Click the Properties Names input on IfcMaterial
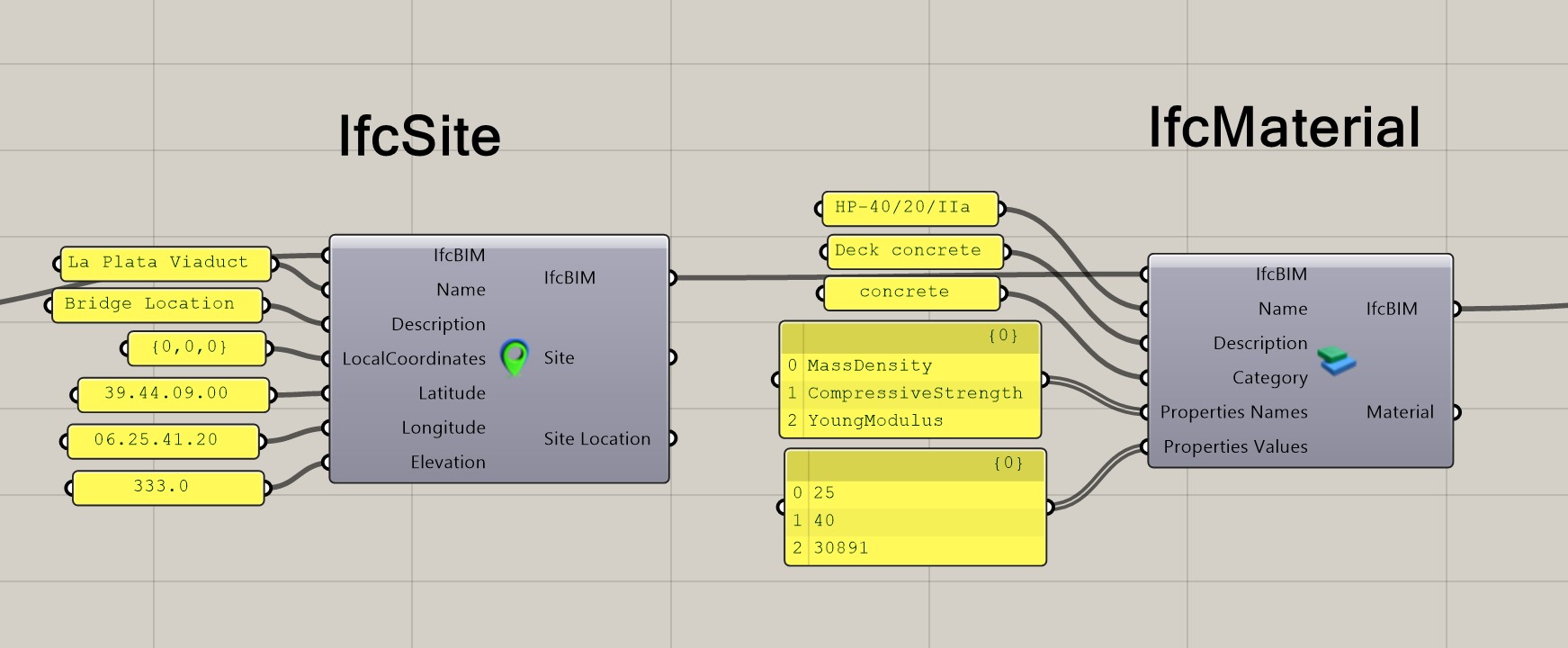 coord(1146,412)
